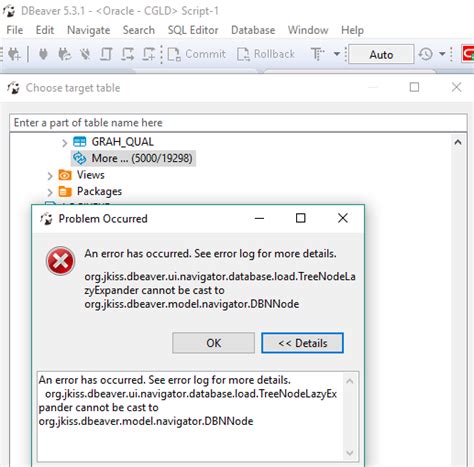The height and width of the screenshot is (467, 474).
Task: Click Choose target table window icon
Action: (x=14, y=88)
